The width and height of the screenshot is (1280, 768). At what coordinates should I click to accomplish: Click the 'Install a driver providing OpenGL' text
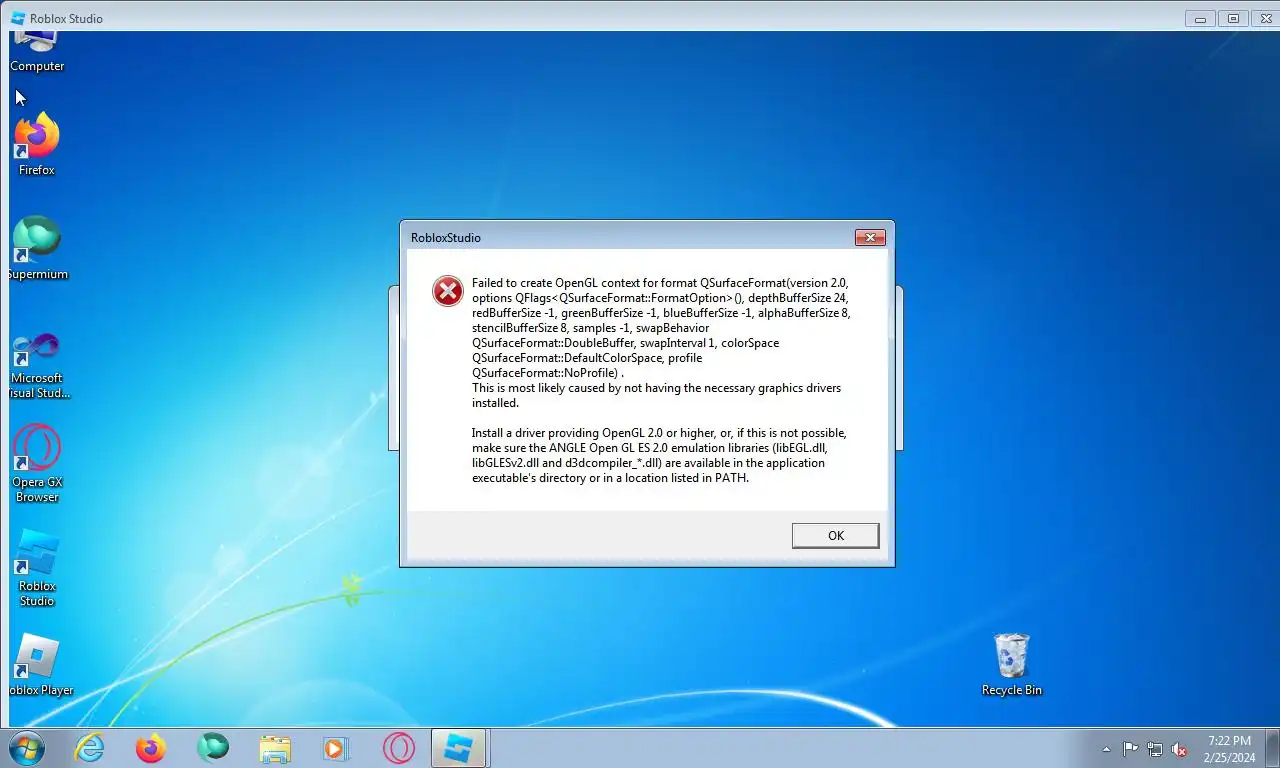click(659, 455)
